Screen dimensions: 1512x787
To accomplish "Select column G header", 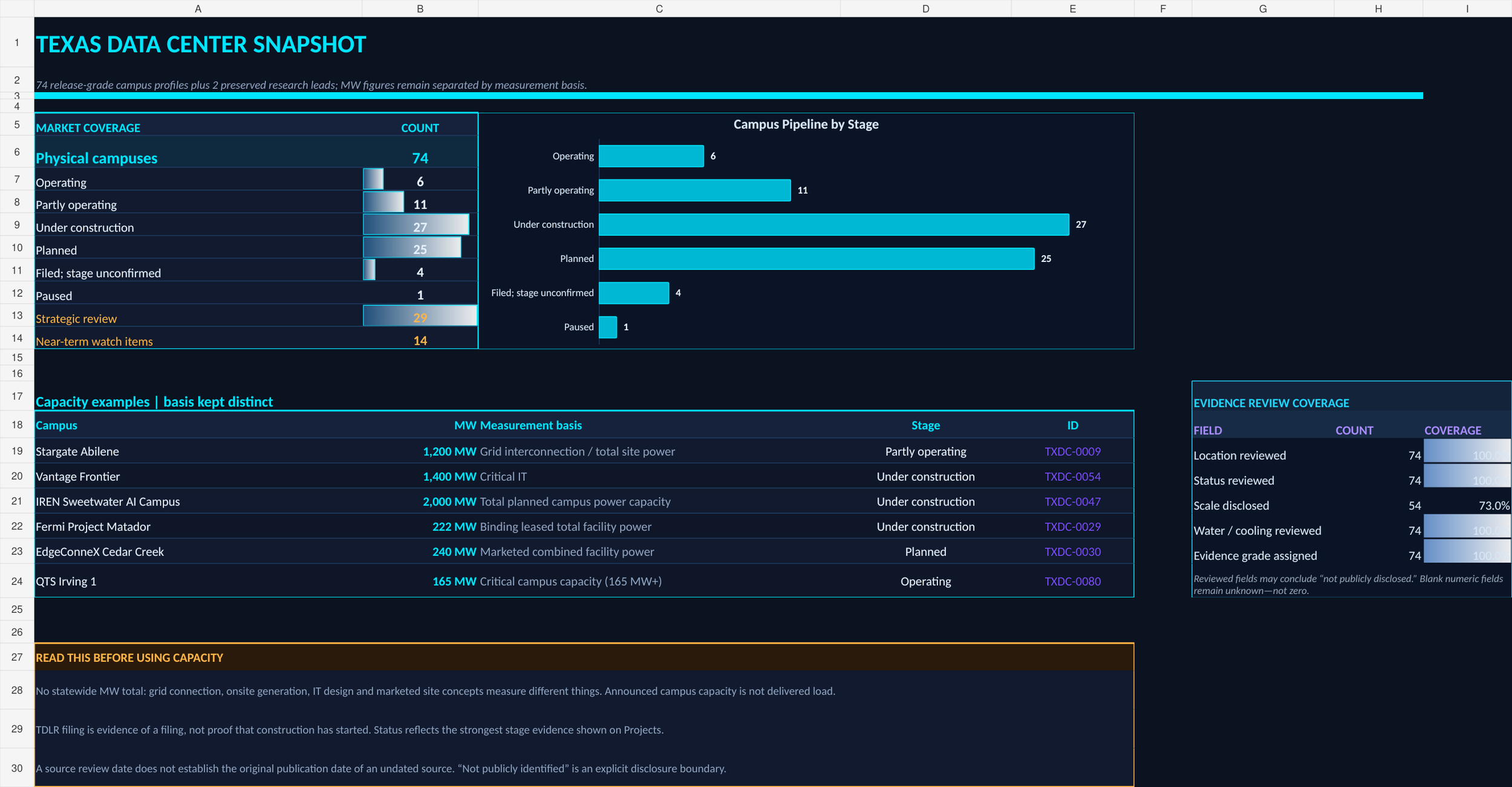I will click(1263, 8).
